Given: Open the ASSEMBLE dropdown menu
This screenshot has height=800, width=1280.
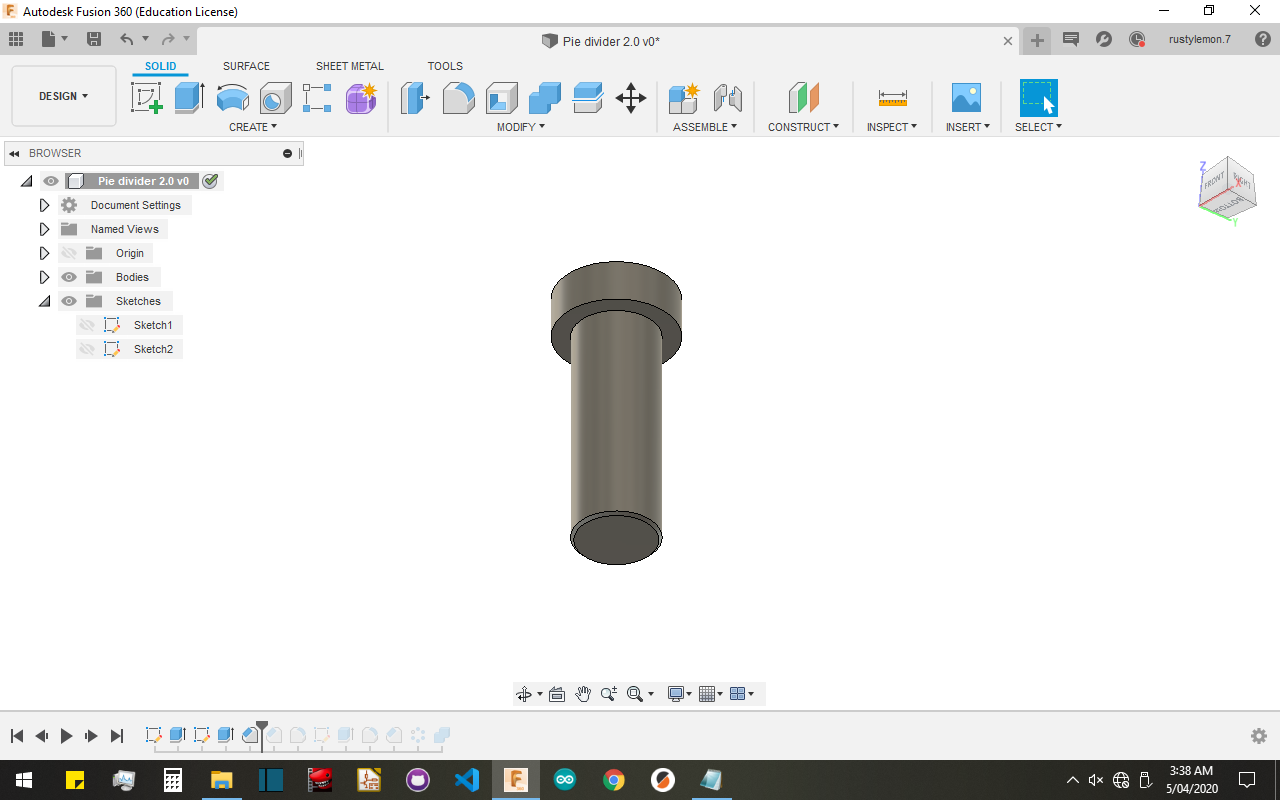Looking at the screenshot, I should [705, 127].
